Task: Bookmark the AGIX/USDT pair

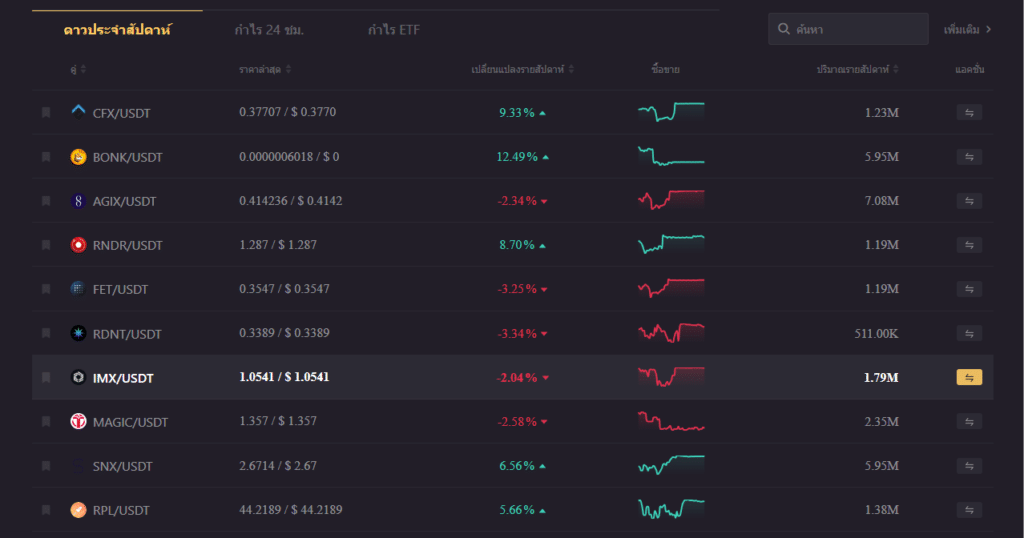Action: 46,201
